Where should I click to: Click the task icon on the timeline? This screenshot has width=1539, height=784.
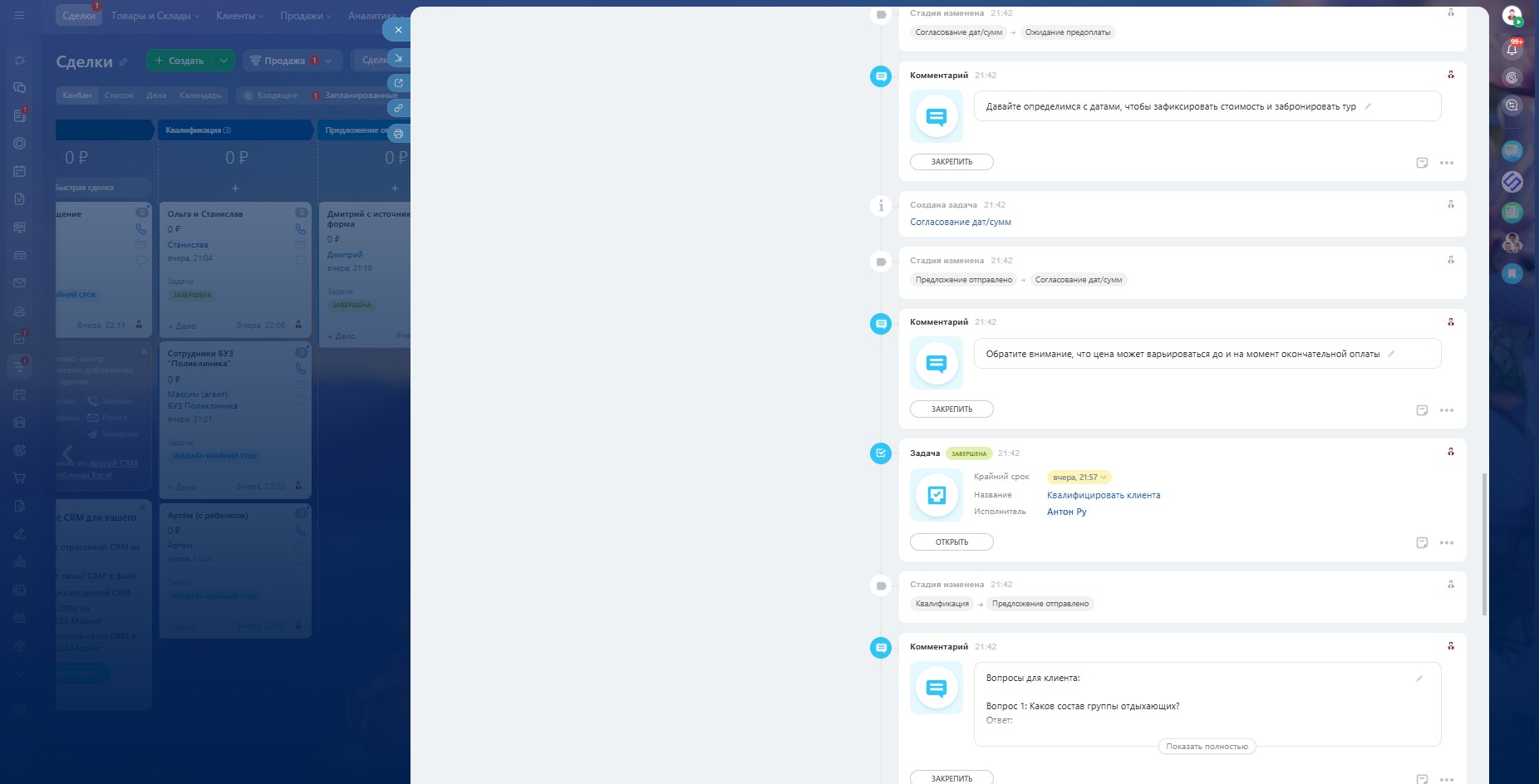tap(881, 453)
